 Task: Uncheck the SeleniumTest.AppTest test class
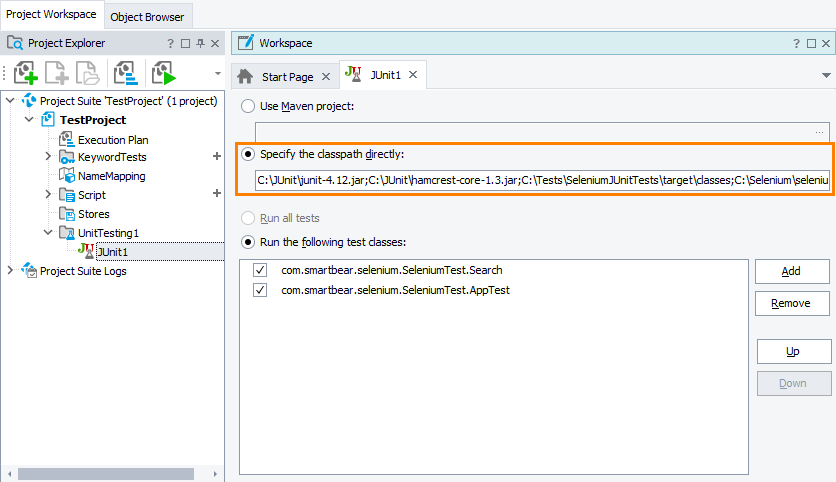tap(261, 290)
